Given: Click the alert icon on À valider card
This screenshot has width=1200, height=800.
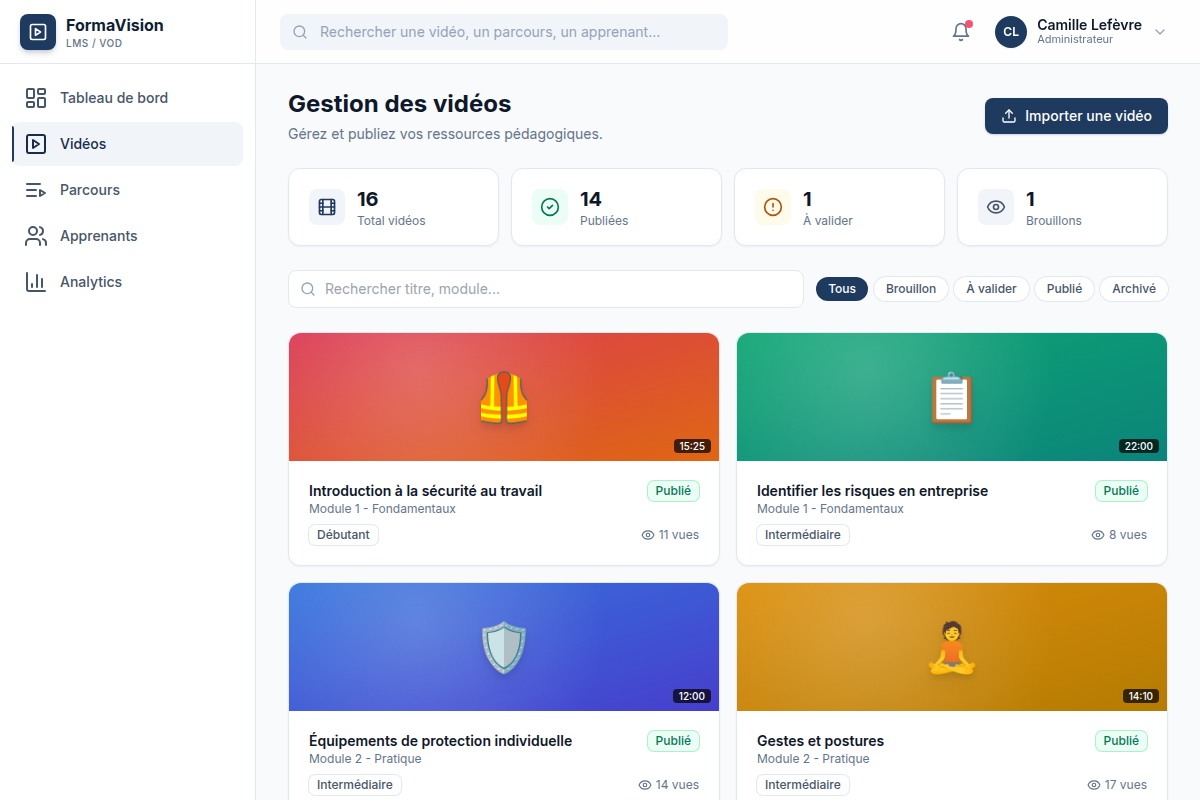Looking at the screenshot, I should pyautogui.click(x=773, y=207).
